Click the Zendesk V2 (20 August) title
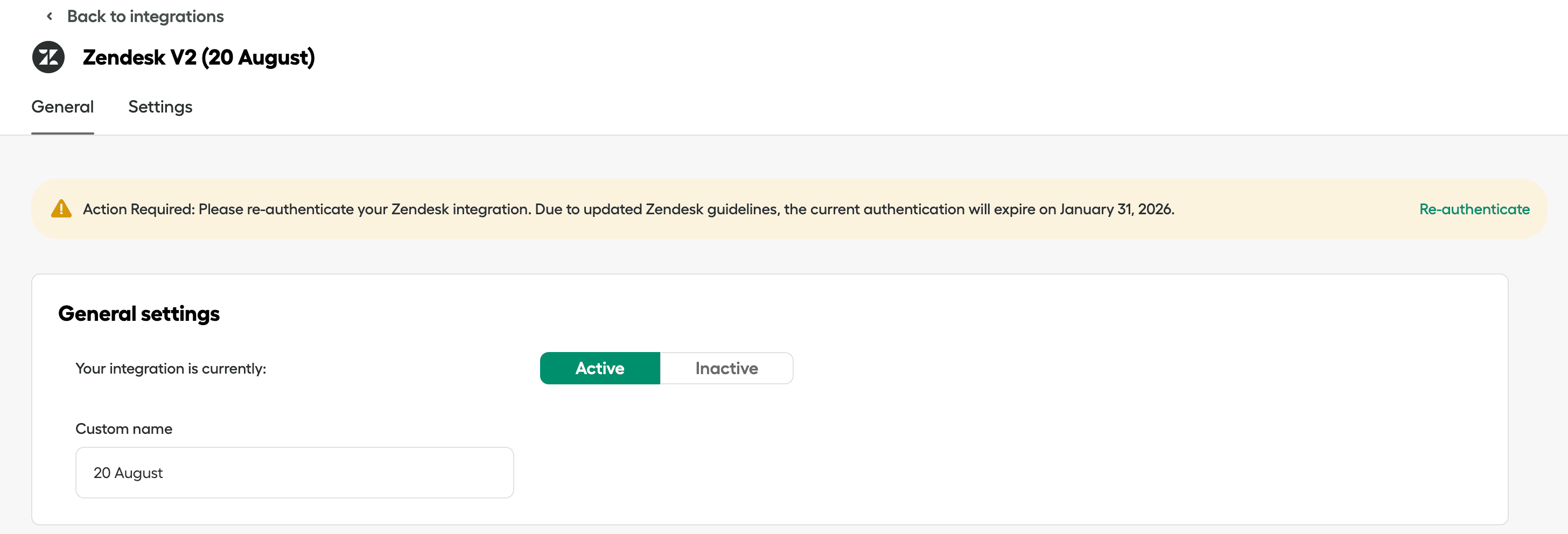 (x=199, y=57)
